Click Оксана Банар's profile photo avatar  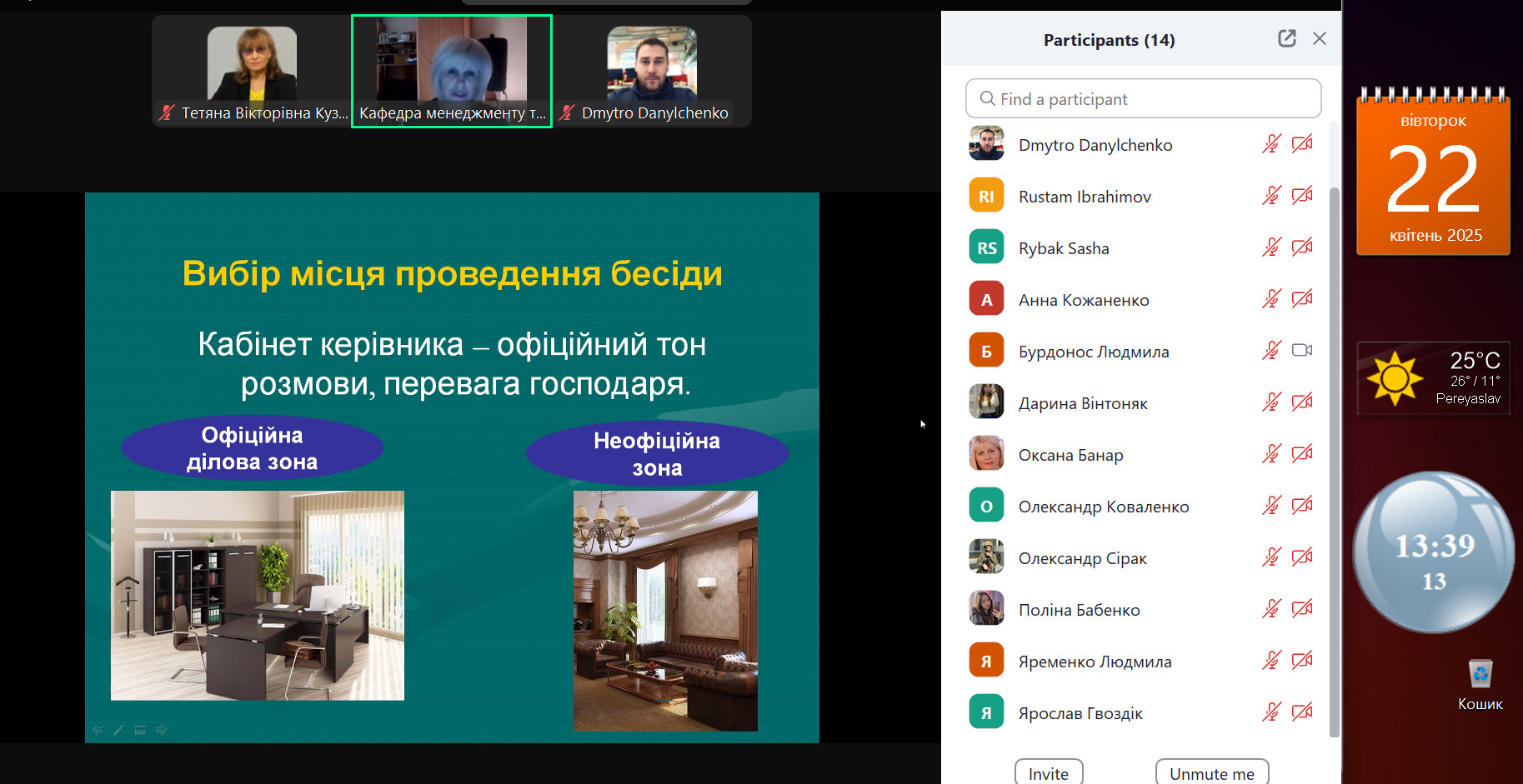pos(986,453)
